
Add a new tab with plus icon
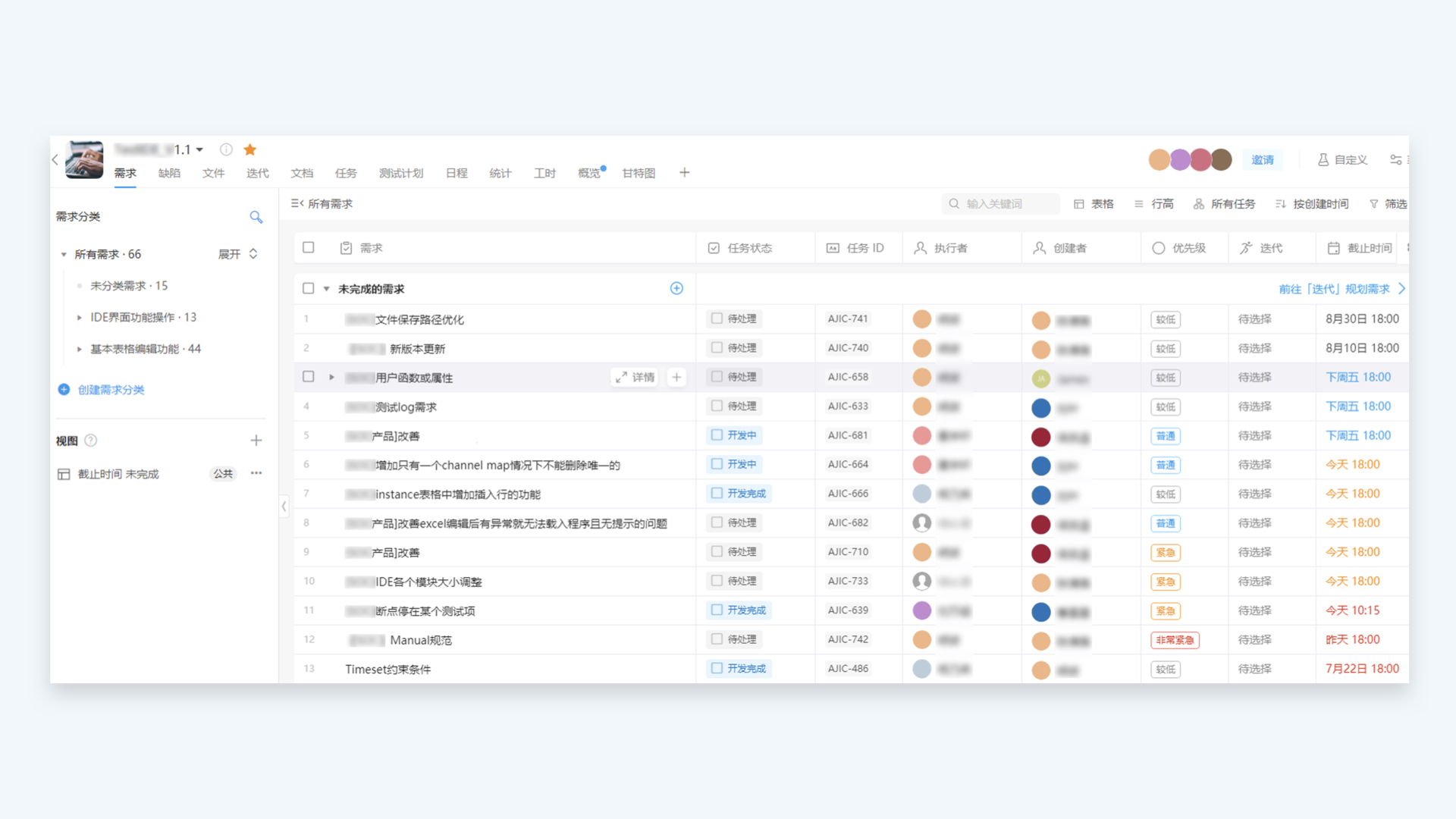(684, 173)
